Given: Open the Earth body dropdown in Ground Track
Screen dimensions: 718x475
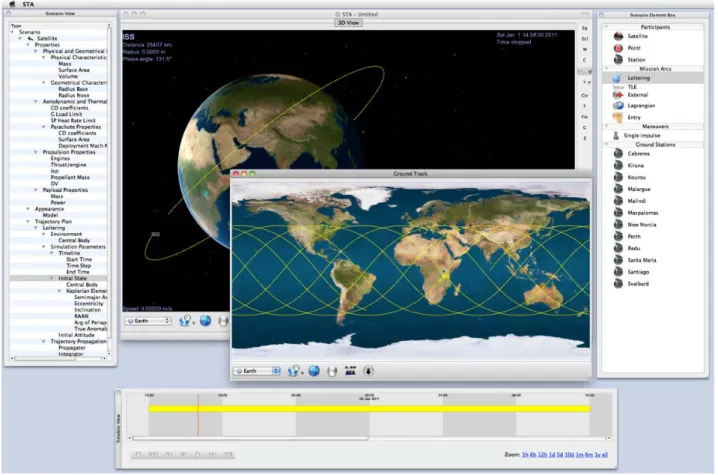Looking at the screenshot, I should pos(257,371).
